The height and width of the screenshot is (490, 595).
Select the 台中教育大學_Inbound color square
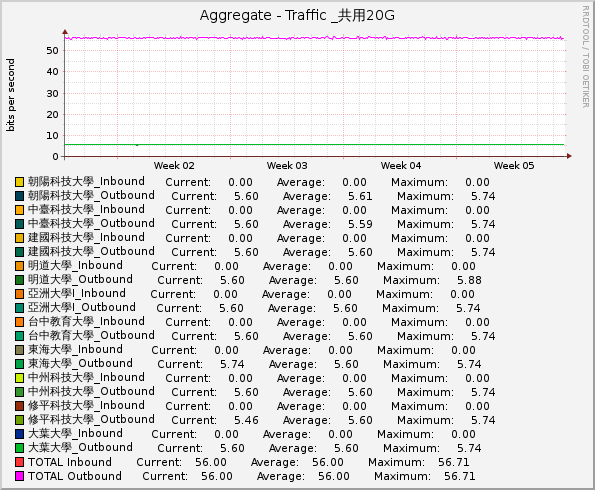(x=19, y=322)
